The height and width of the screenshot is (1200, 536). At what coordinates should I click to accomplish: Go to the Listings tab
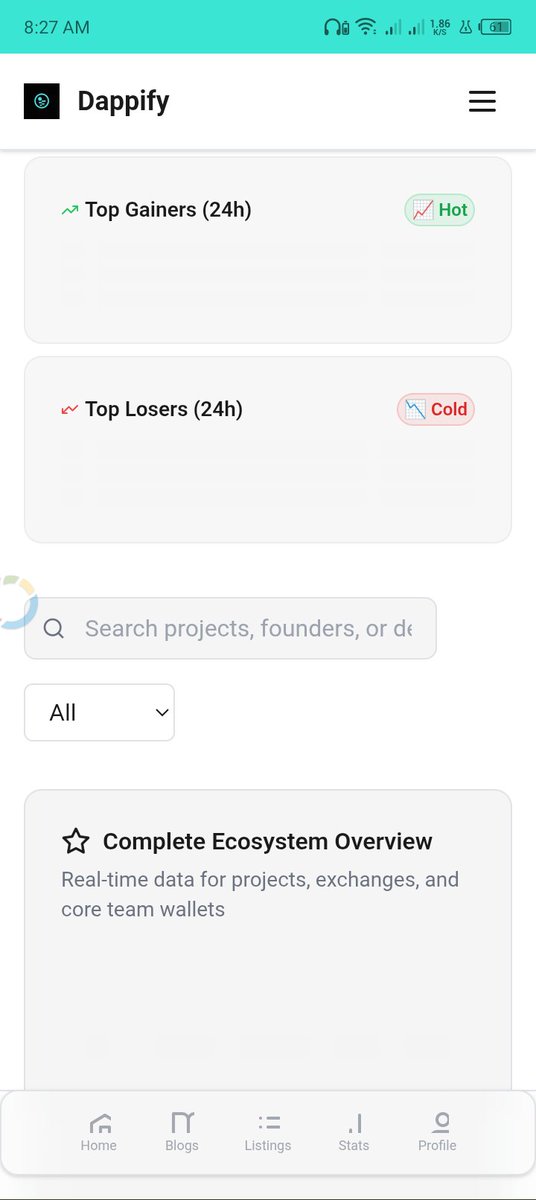click(268, 1132)
